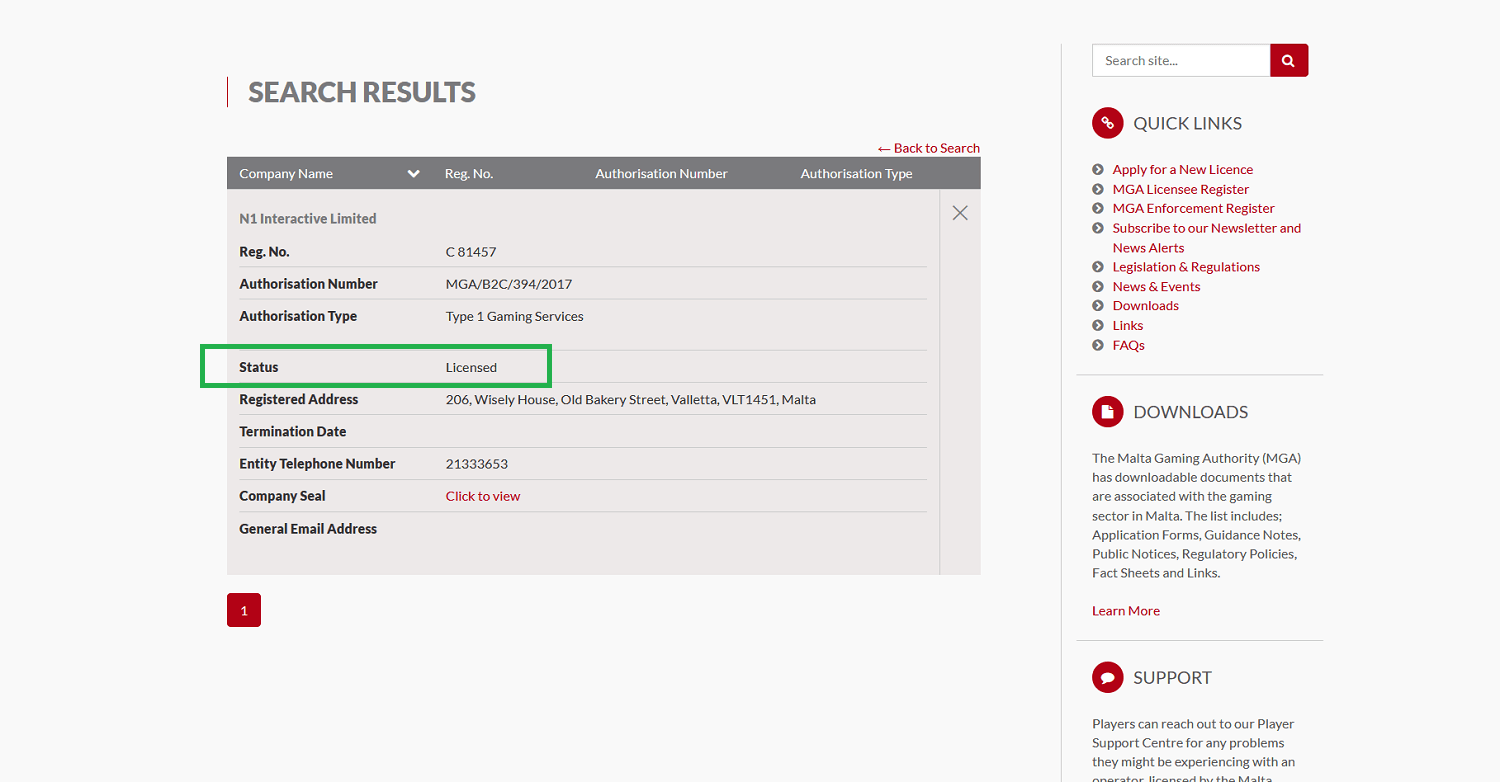The width and height of the screenshot is (1500, 782).
Task: Open the News & Events link
Action: (x=1156, y=286)
